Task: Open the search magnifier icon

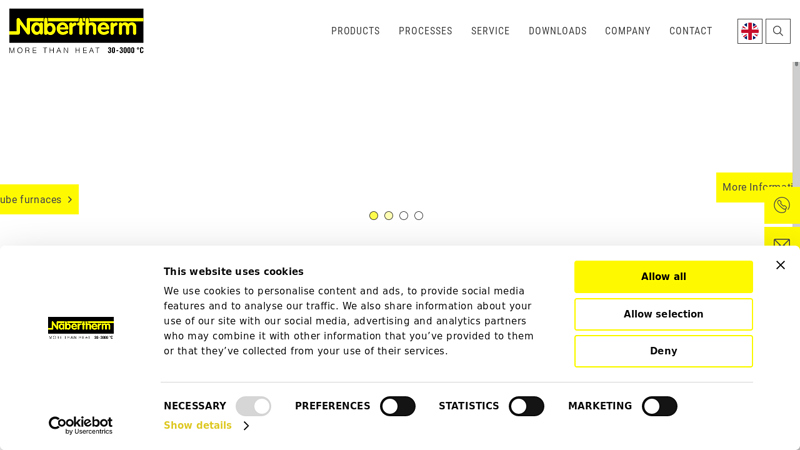Action: 778,31
